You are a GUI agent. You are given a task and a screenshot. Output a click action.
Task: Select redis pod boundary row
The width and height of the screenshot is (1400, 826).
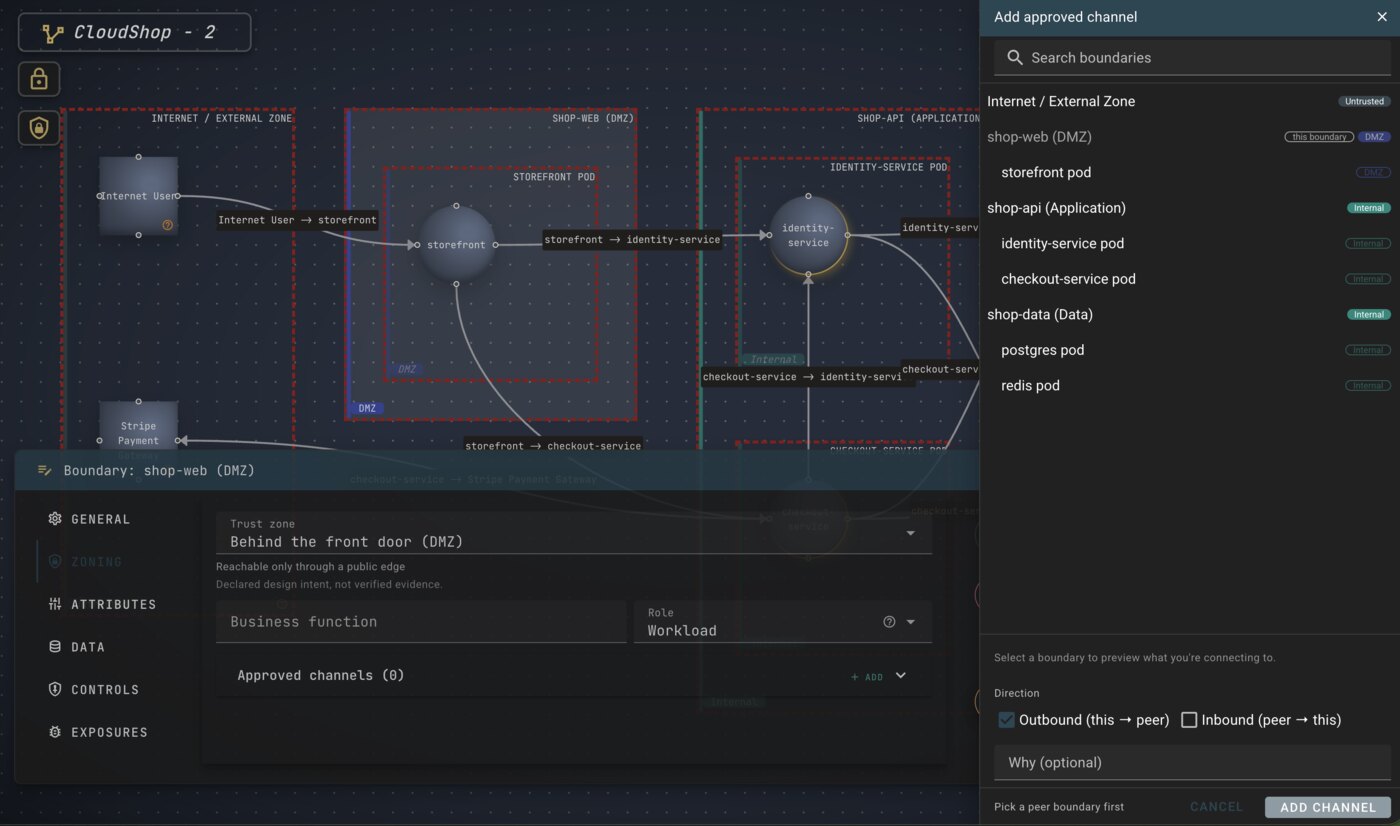1189,385
